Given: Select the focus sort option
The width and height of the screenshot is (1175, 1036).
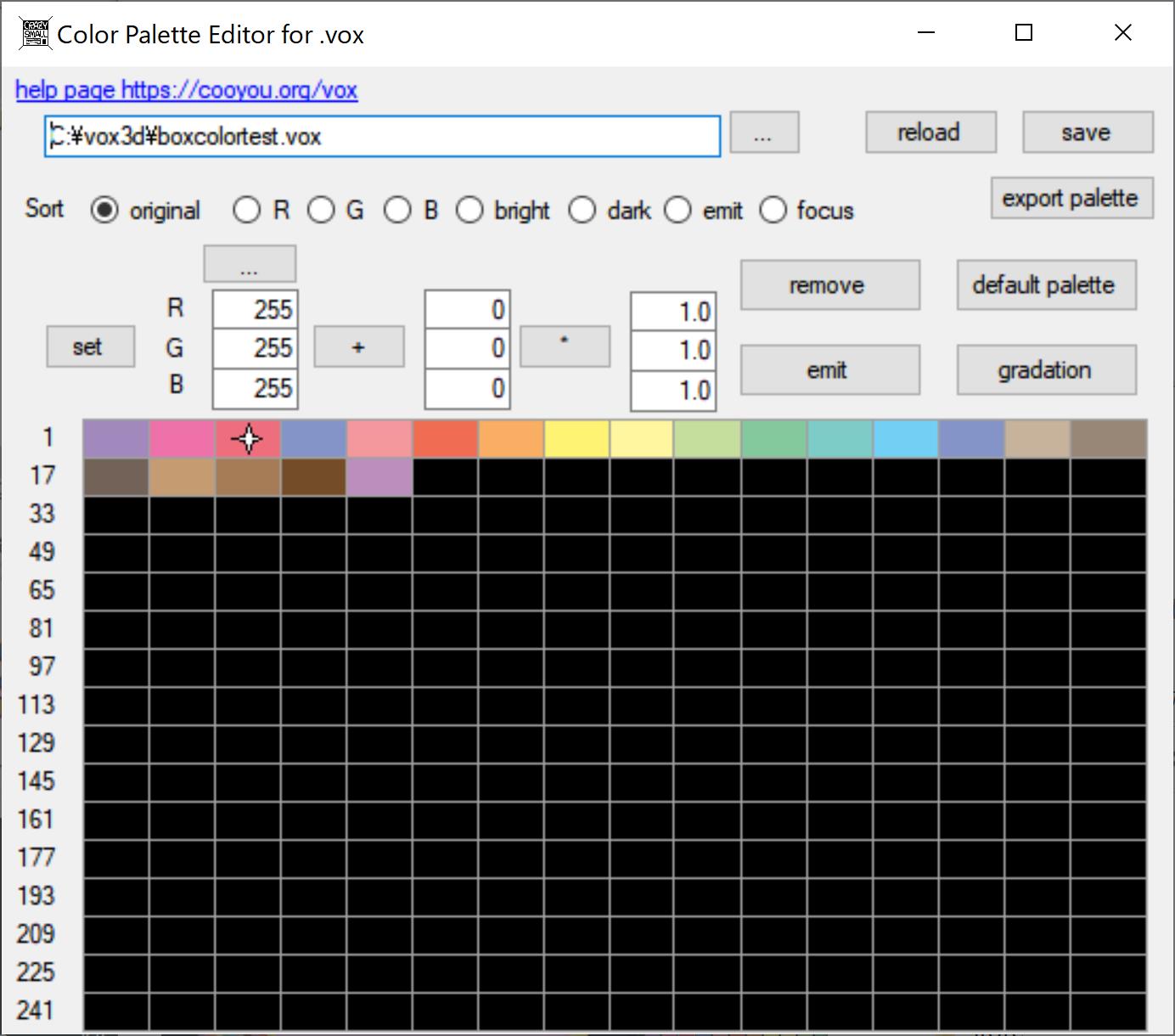Looking at the screenshot, I should [773, 210].
